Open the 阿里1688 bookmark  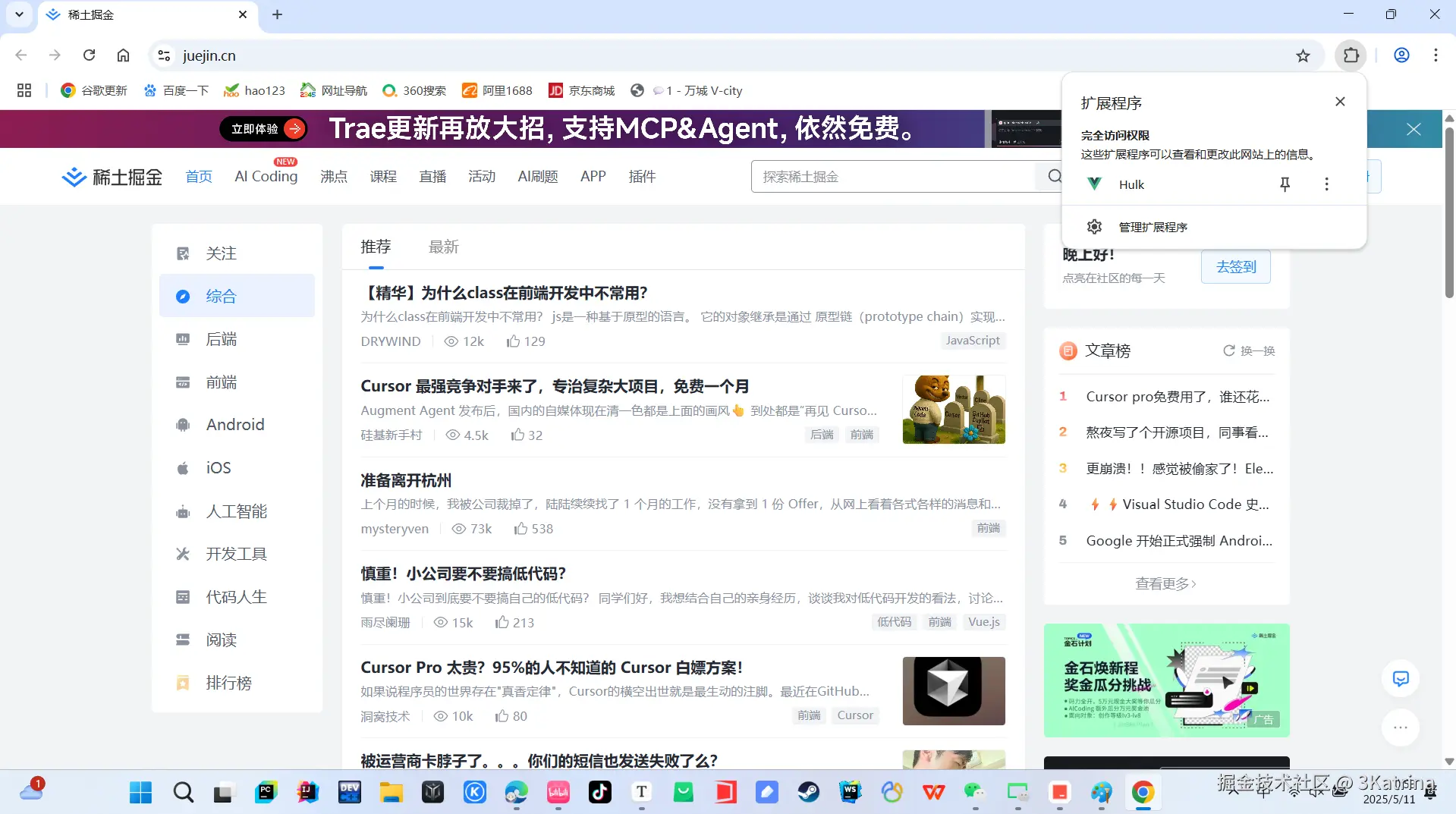[x=498, y=90]
